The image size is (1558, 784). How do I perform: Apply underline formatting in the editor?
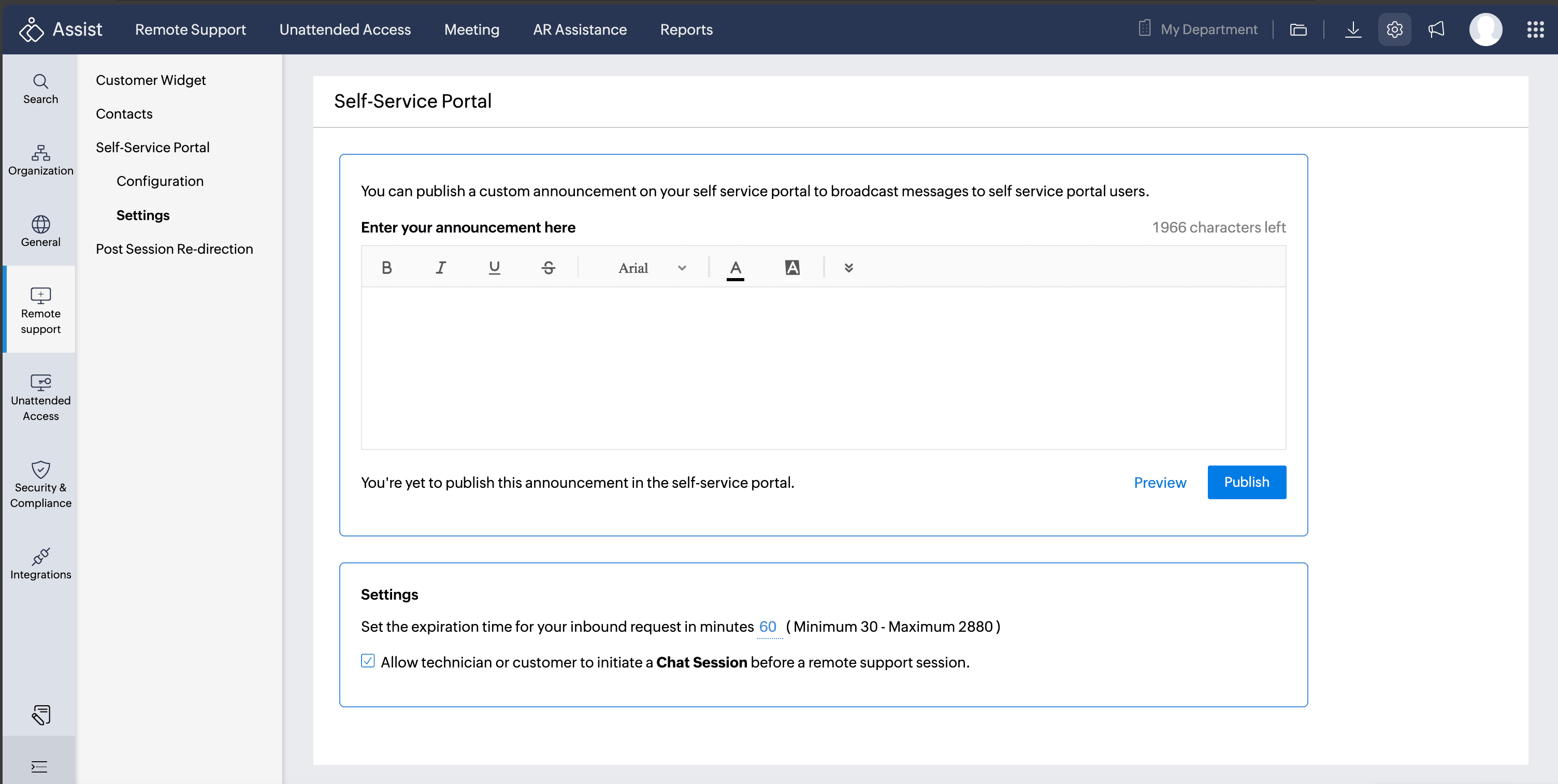(x=494, y=267)
